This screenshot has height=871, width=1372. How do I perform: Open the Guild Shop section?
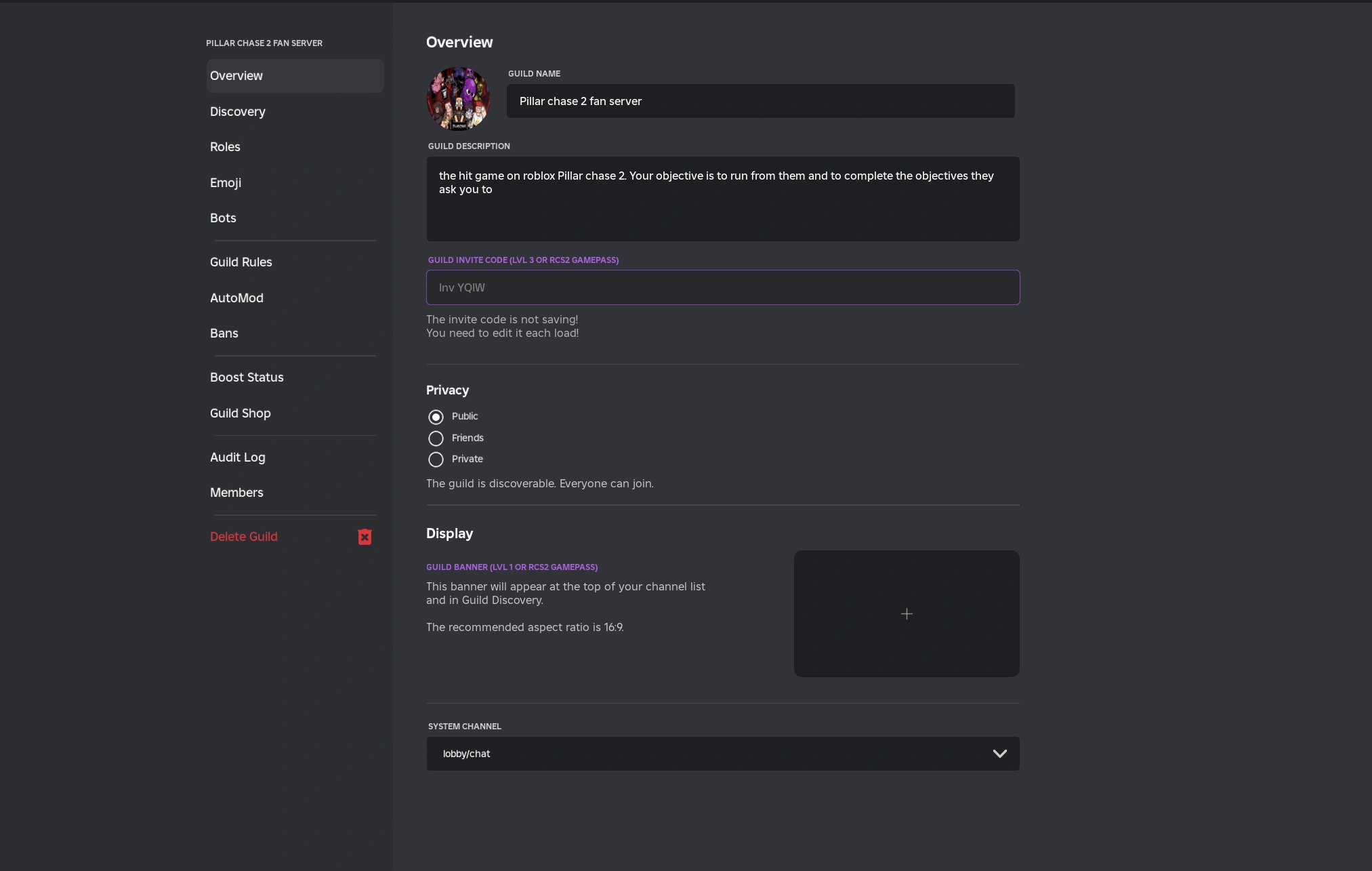(x=240, y=413)
